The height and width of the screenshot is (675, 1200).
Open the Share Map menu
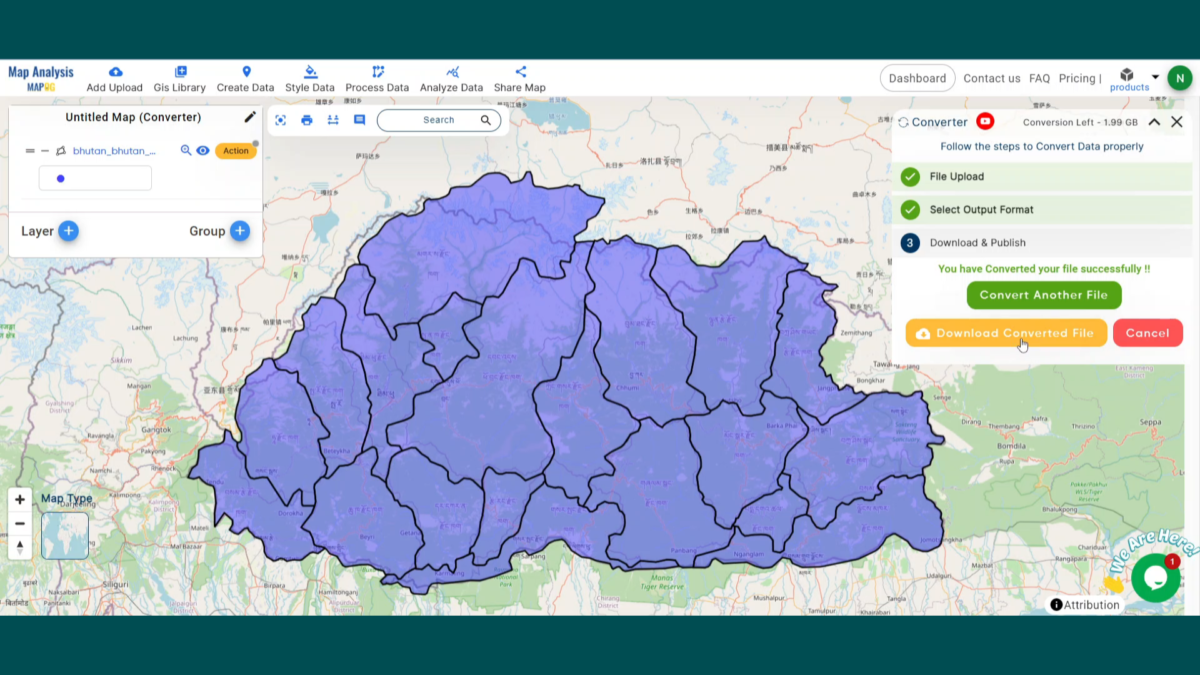tap(519, 77)
